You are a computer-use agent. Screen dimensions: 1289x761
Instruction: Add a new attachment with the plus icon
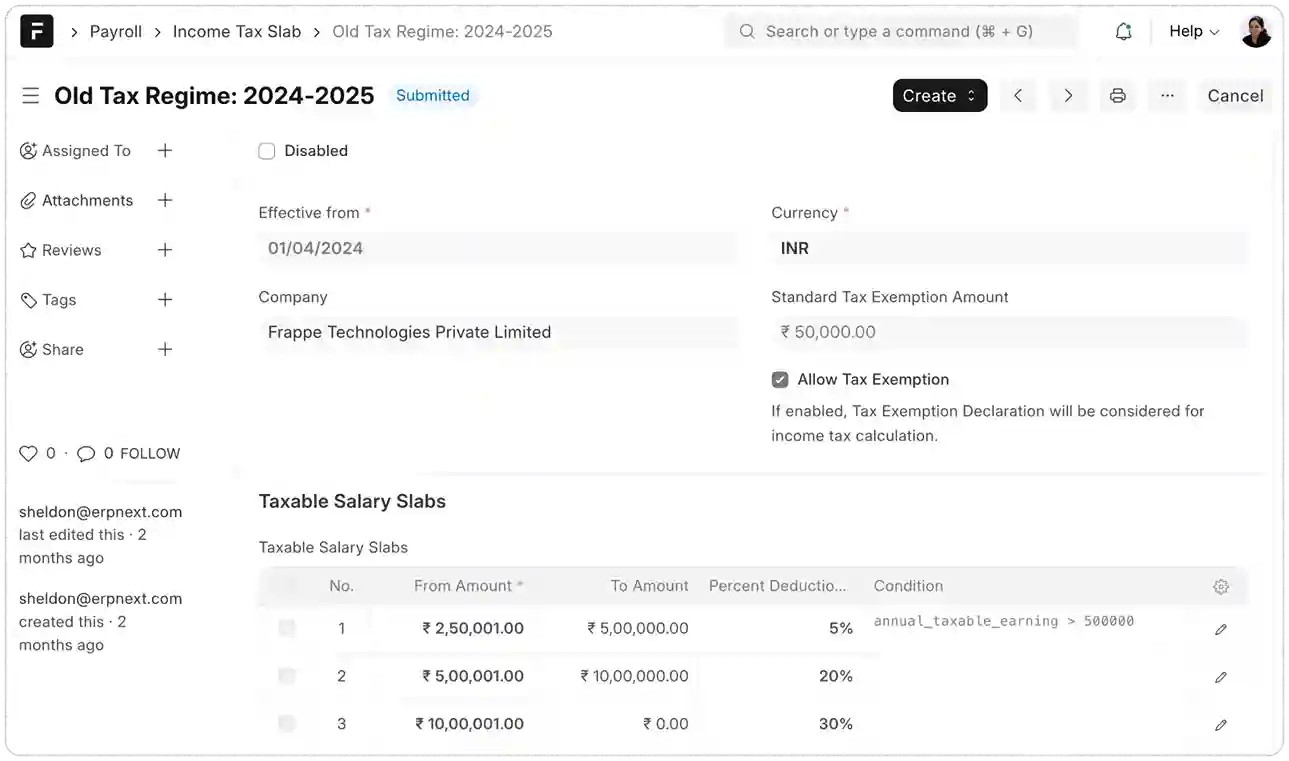(x=165, y=200)
